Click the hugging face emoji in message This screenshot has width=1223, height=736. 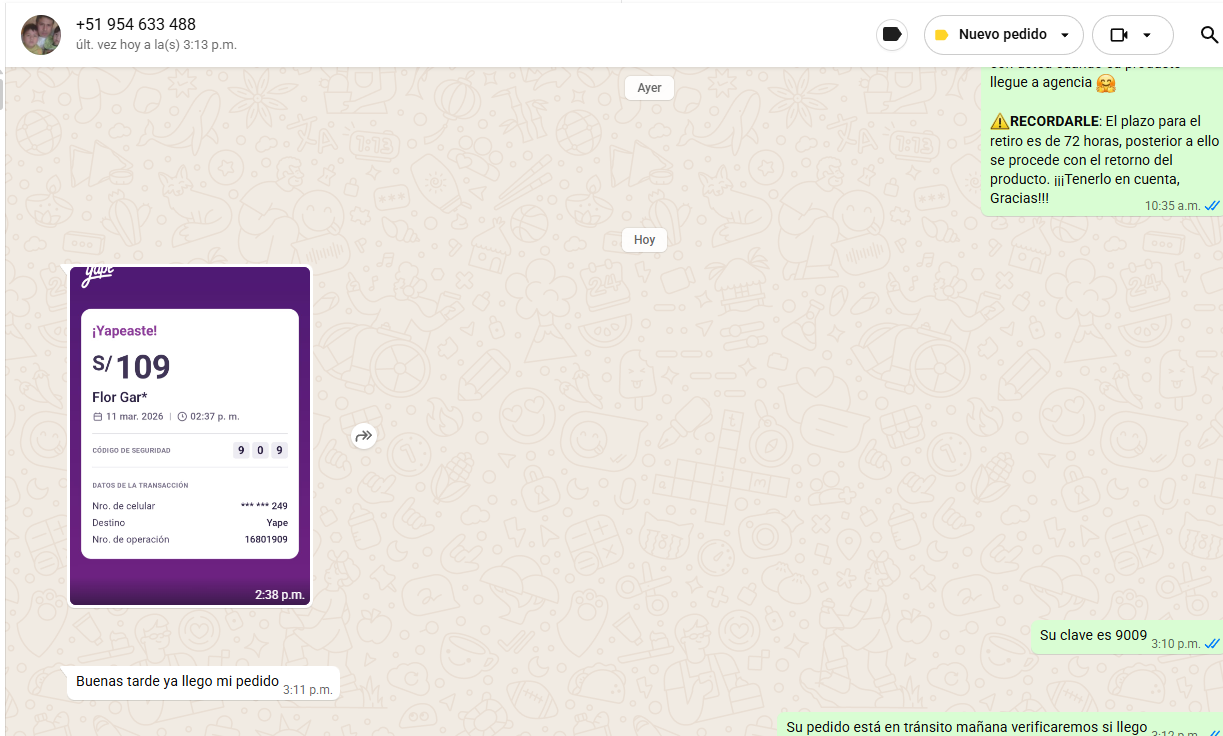[1106, 84]
